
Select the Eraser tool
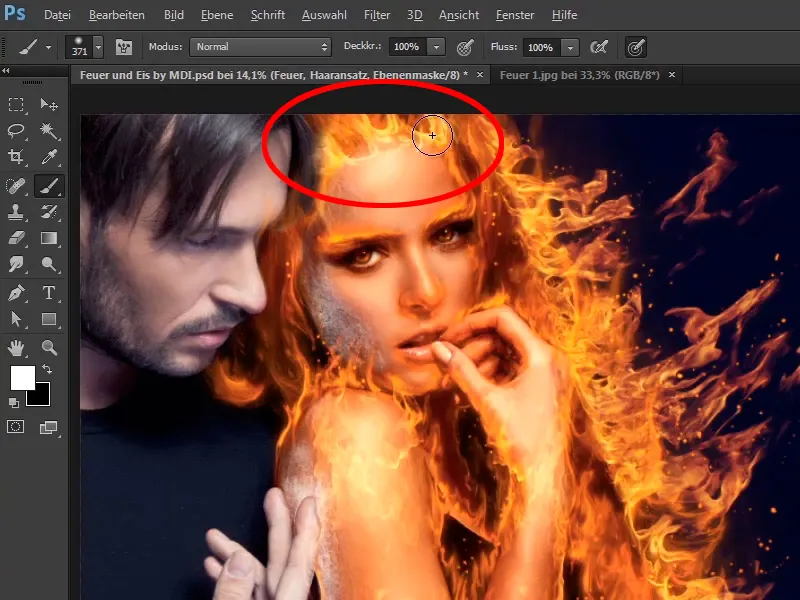[x=16, y=238]
